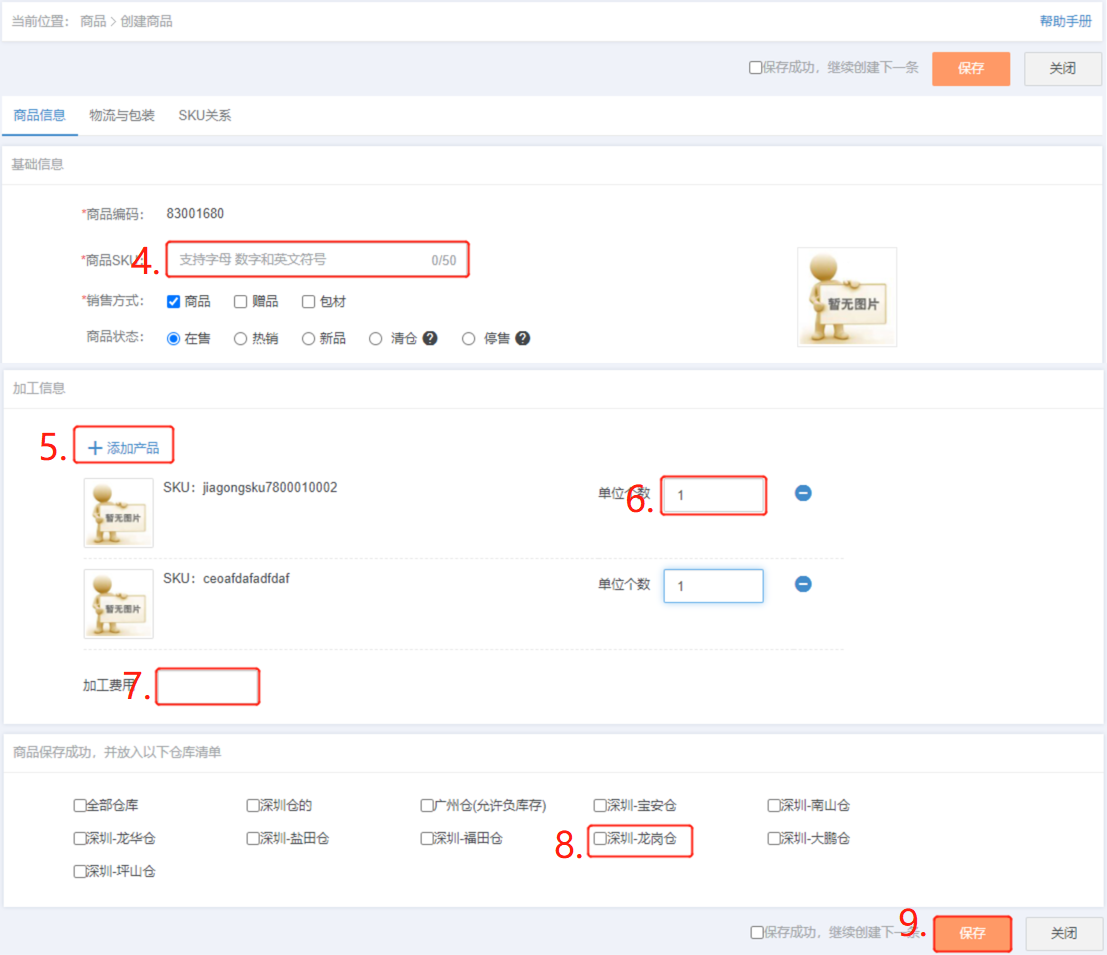Select the 热销 status radio
1107x955 pixels.
(x=240, y=339)
